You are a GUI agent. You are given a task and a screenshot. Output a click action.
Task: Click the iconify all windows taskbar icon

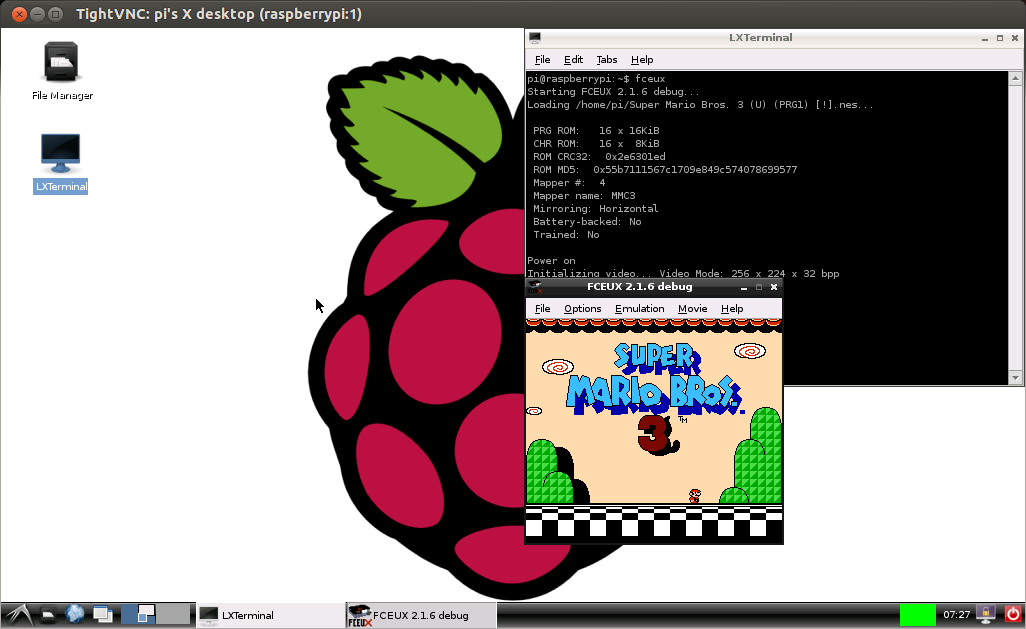(x=103, y=615)
